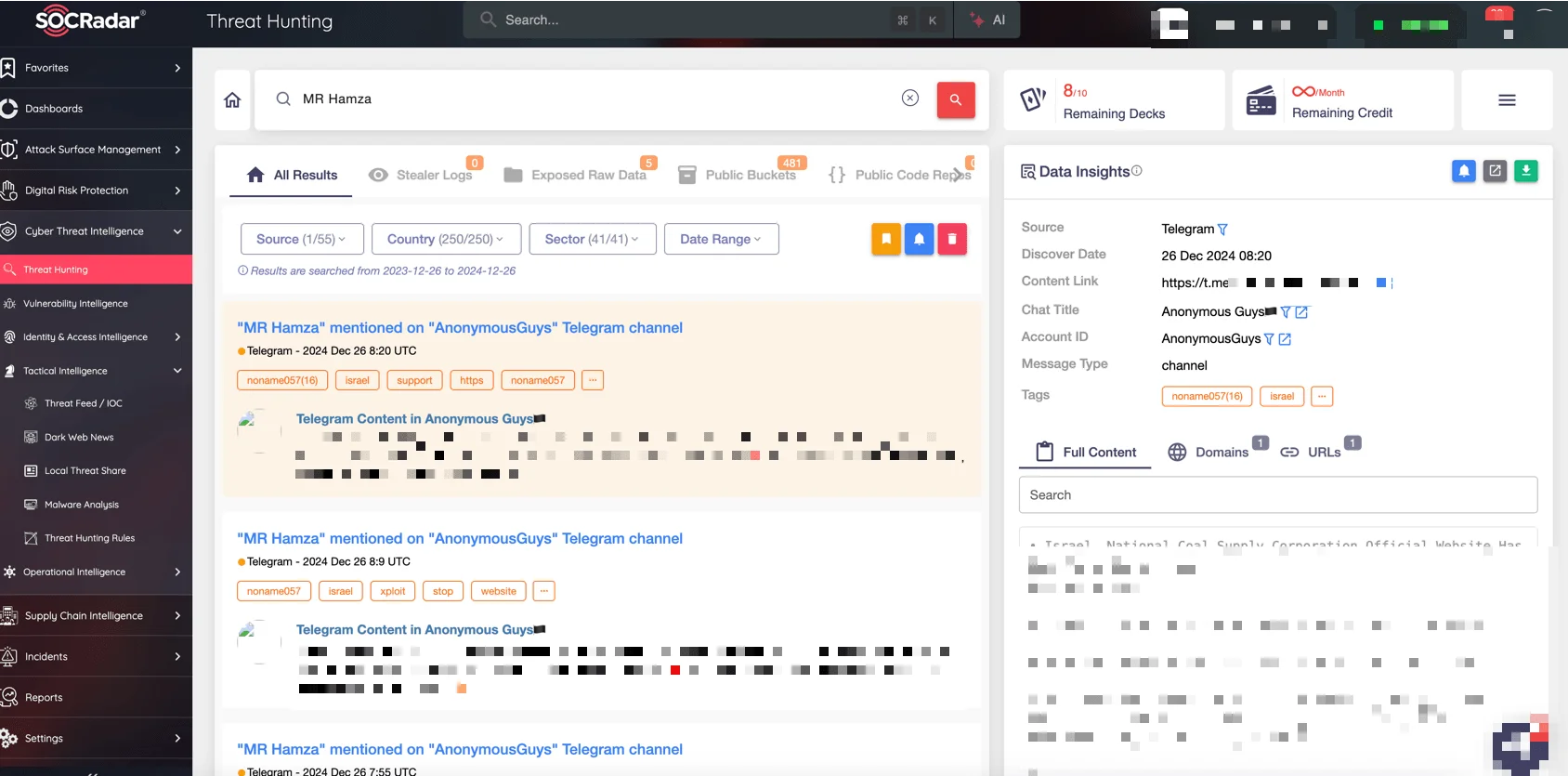Screen dimensions: 1568x776
Task: Expand Attack Surface Management menu
Action: pos(177,150)
